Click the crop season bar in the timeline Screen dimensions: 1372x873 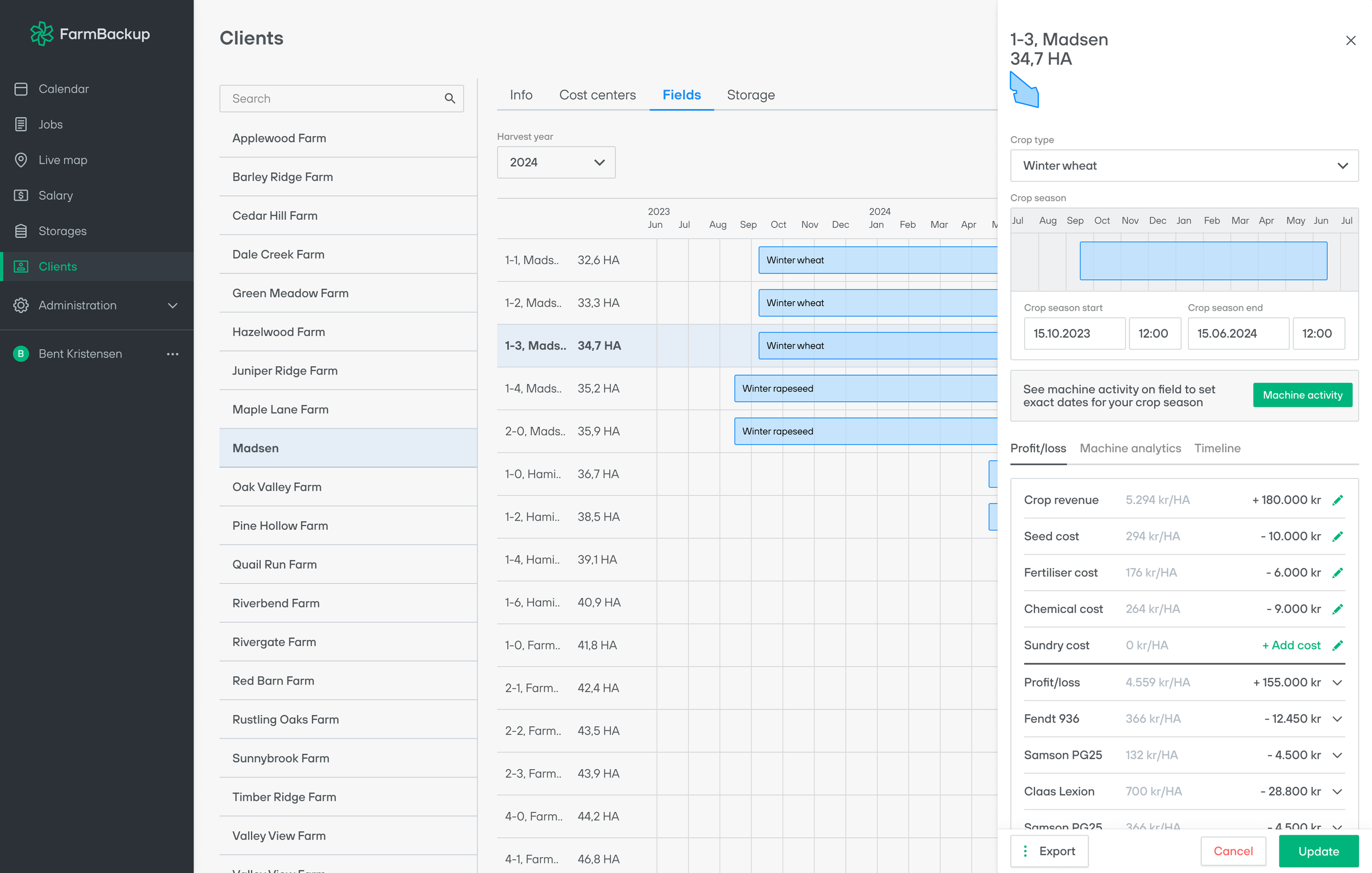(x=1203, y=261)
